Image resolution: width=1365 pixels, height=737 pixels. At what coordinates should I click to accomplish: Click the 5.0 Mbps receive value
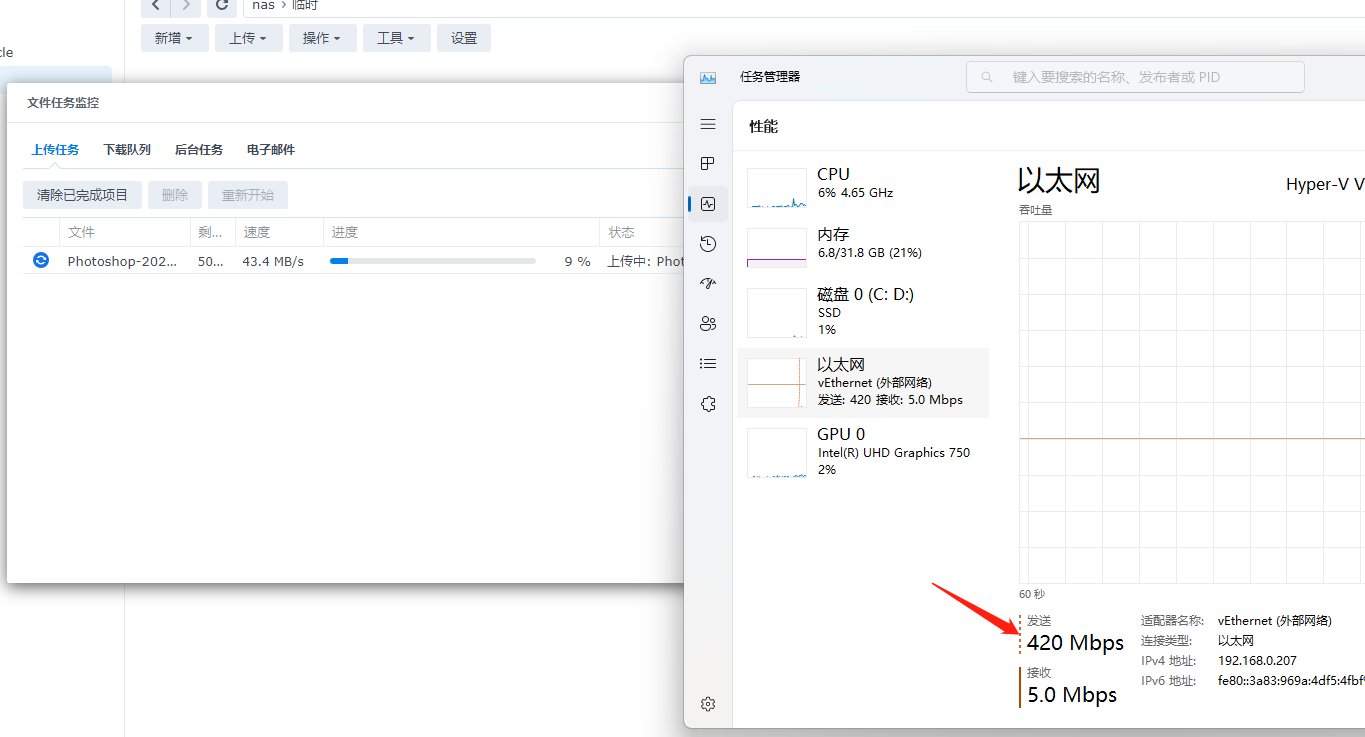[1072, 694]
